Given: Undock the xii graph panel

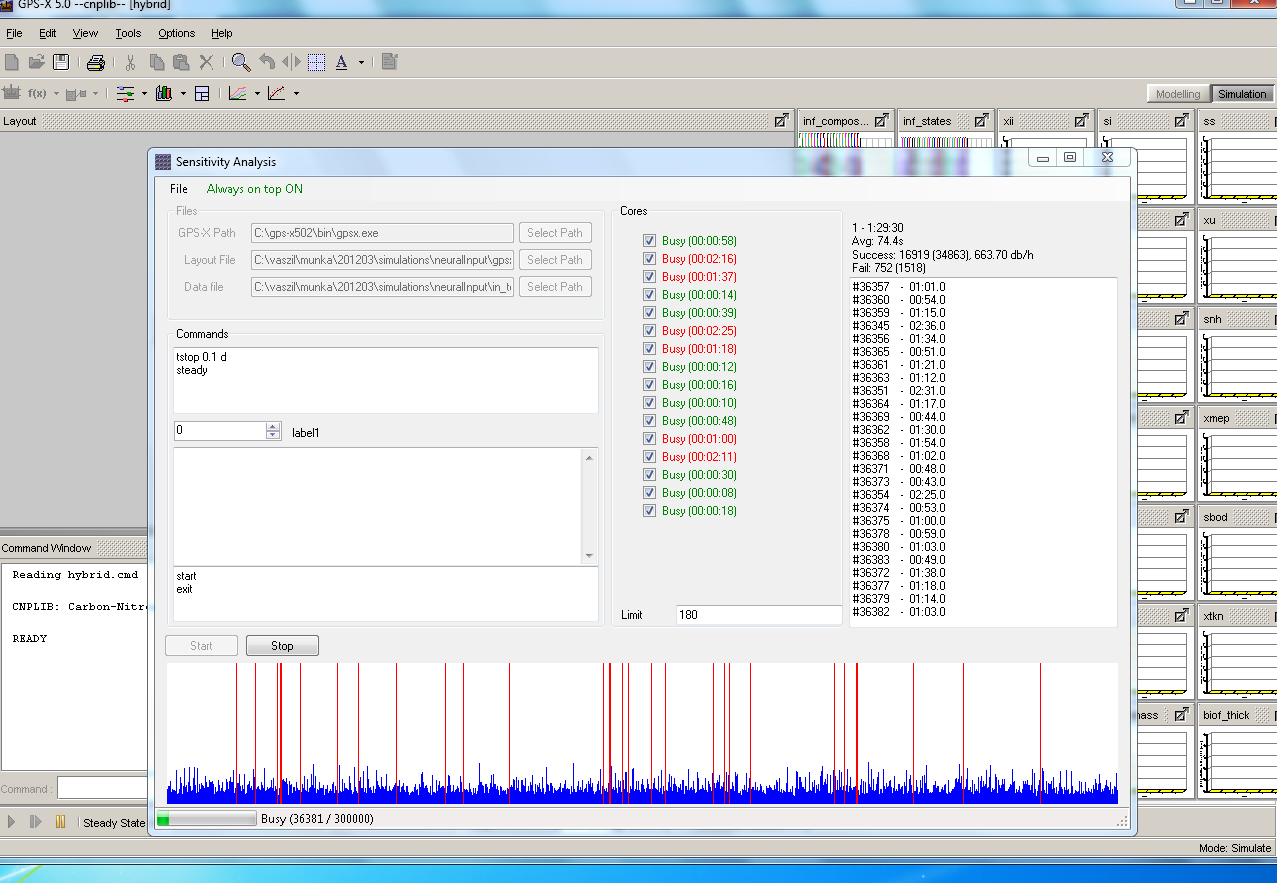Looking at the screenshot, I should pos(1082,121).
